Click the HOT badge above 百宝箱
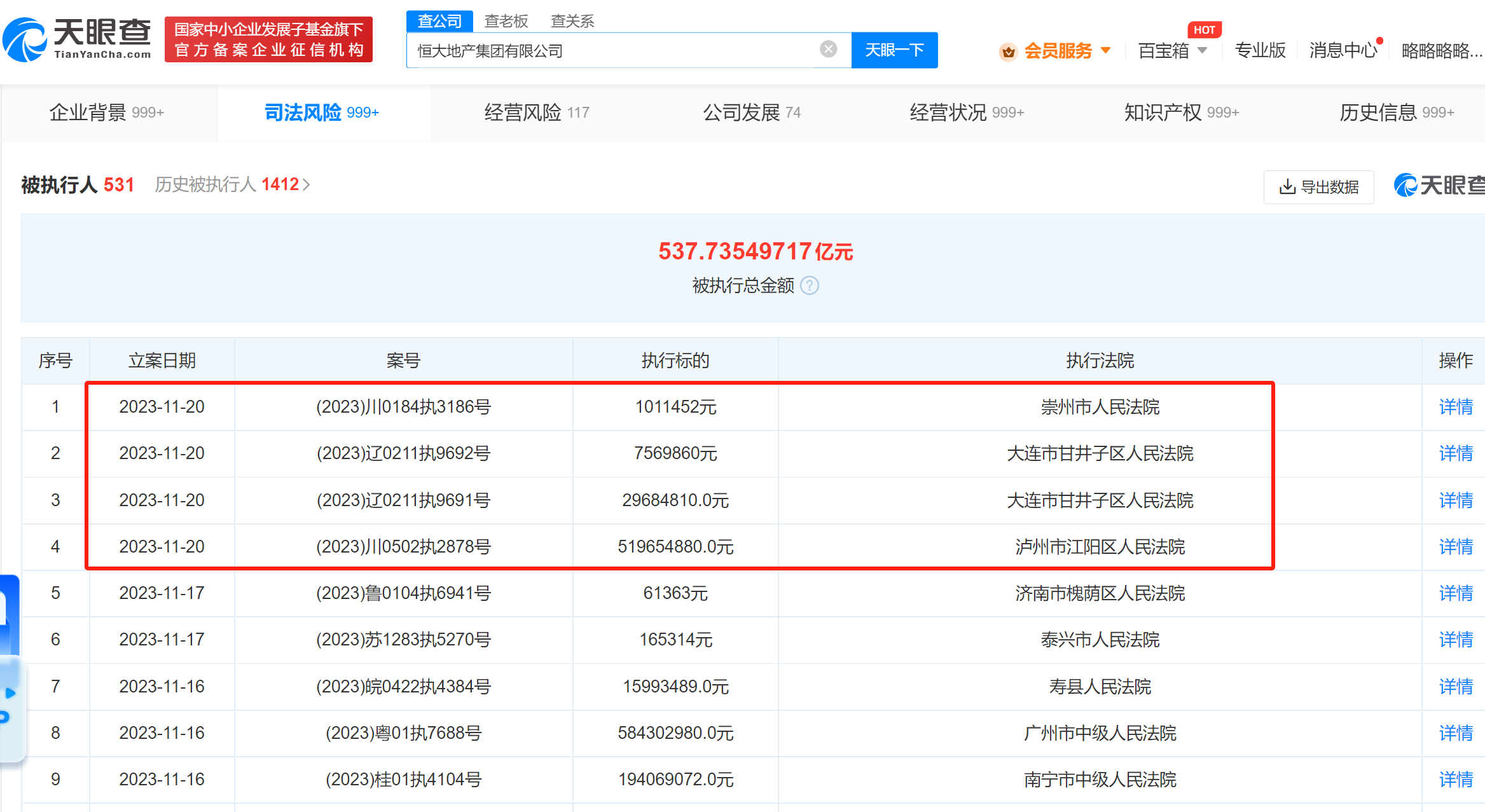This screenshot has width=1485, height=812. [1204, 29]
